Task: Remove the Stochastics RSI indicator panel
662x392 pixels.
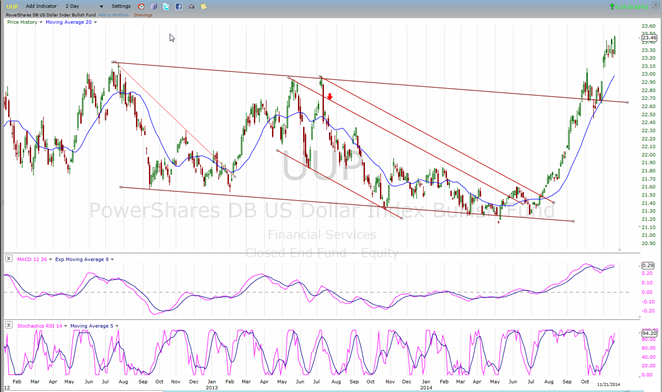Action: click(x=8, y=325)
